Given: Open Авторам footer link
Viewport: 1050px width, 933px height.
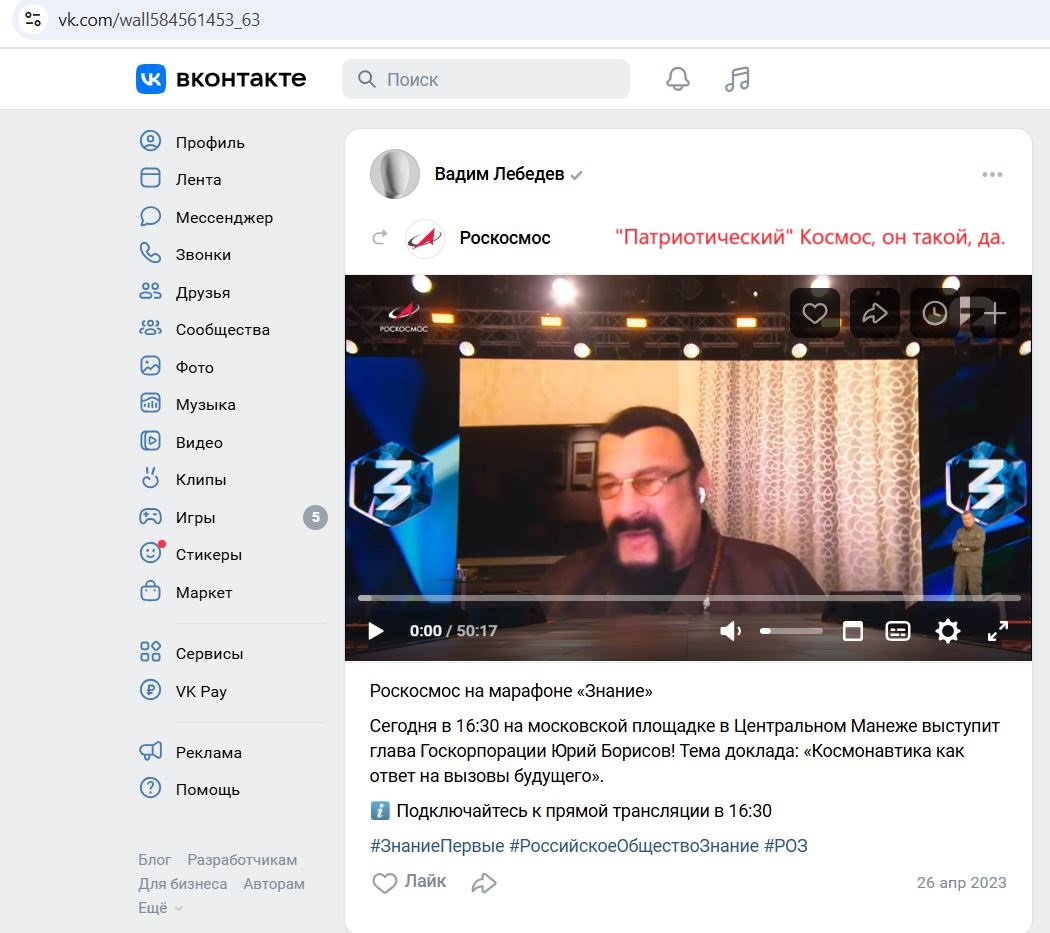Looking at the screenshot, I should tap(274, 883).
